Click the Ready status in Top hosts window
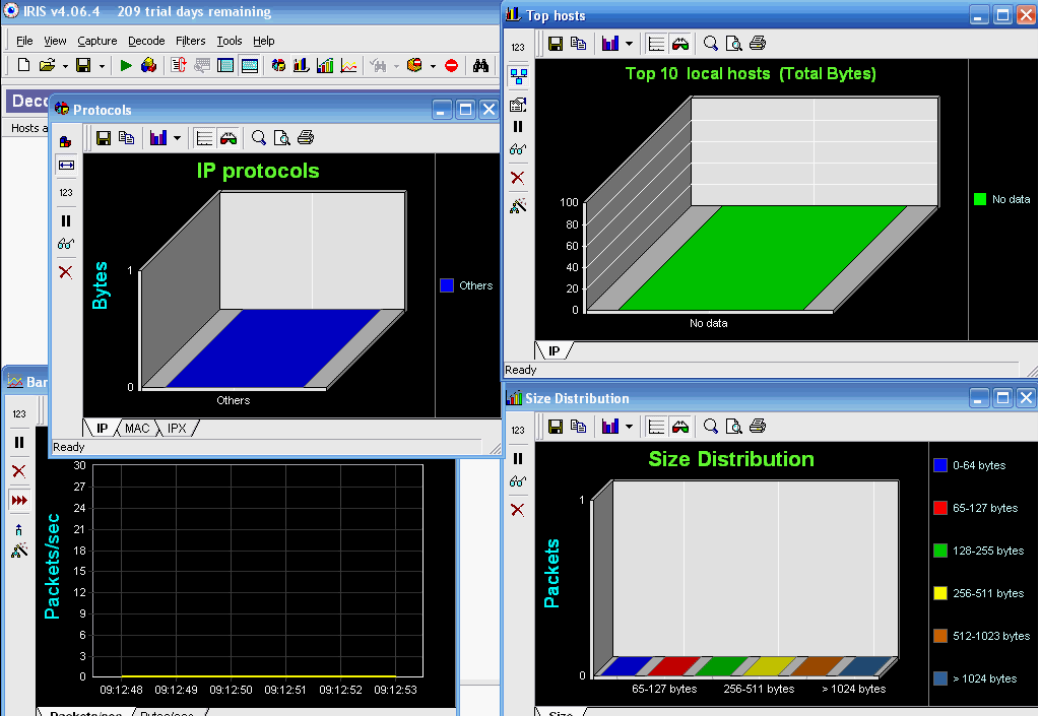 click(x=520, y=370)
